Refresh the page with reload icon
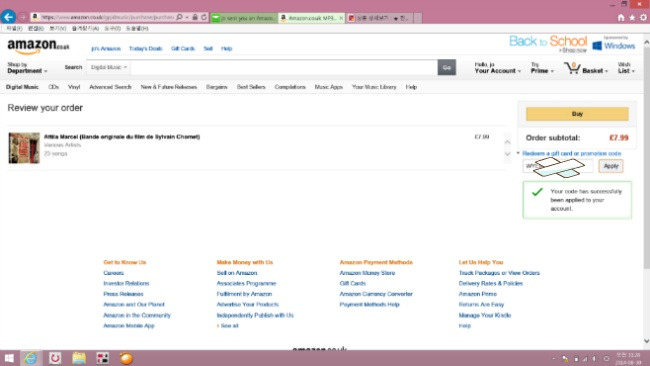Screen dimensions: 650x366 (204, 17)
